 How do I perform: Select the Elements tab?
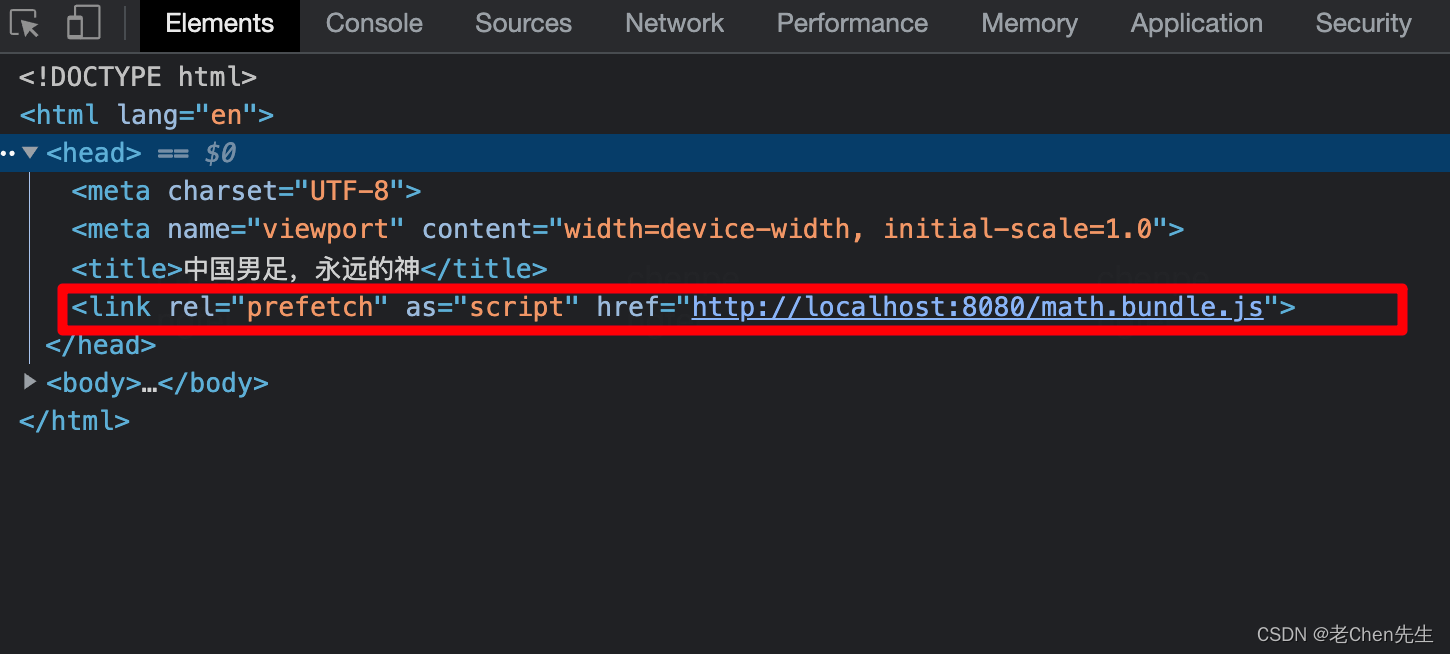[x=220, y=24]
